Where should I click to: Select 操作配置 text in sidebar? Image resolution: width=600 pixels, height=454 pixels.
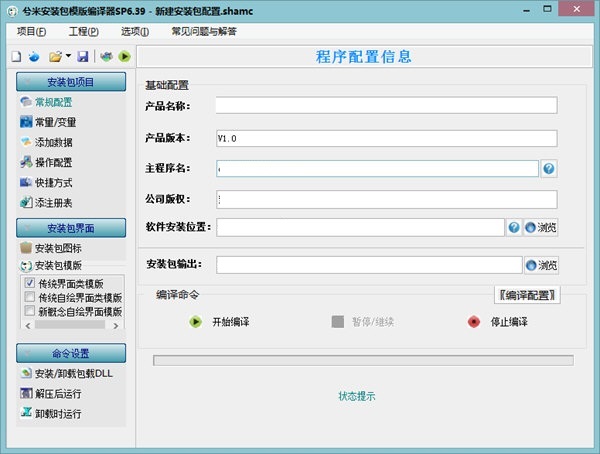click(54, 162)
